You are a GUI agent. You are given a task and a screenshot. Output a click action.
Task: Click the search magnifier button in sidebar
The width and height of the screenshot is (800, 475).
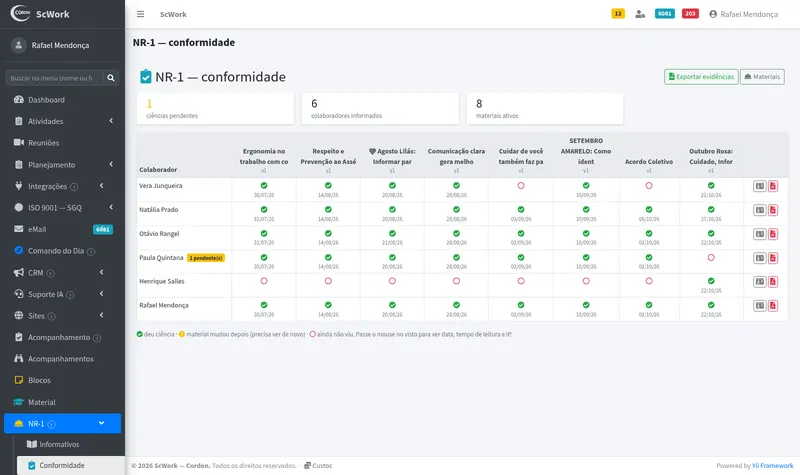tap(111, 78)
